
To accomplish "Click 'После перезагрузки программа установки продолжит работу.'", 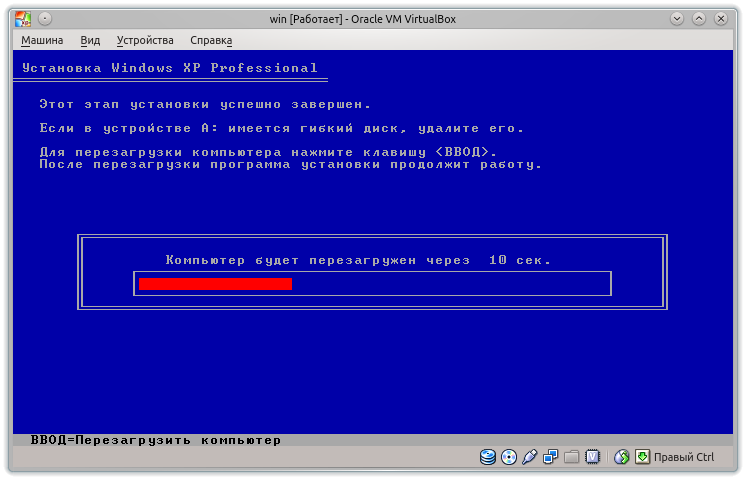I will pos(290,165).
